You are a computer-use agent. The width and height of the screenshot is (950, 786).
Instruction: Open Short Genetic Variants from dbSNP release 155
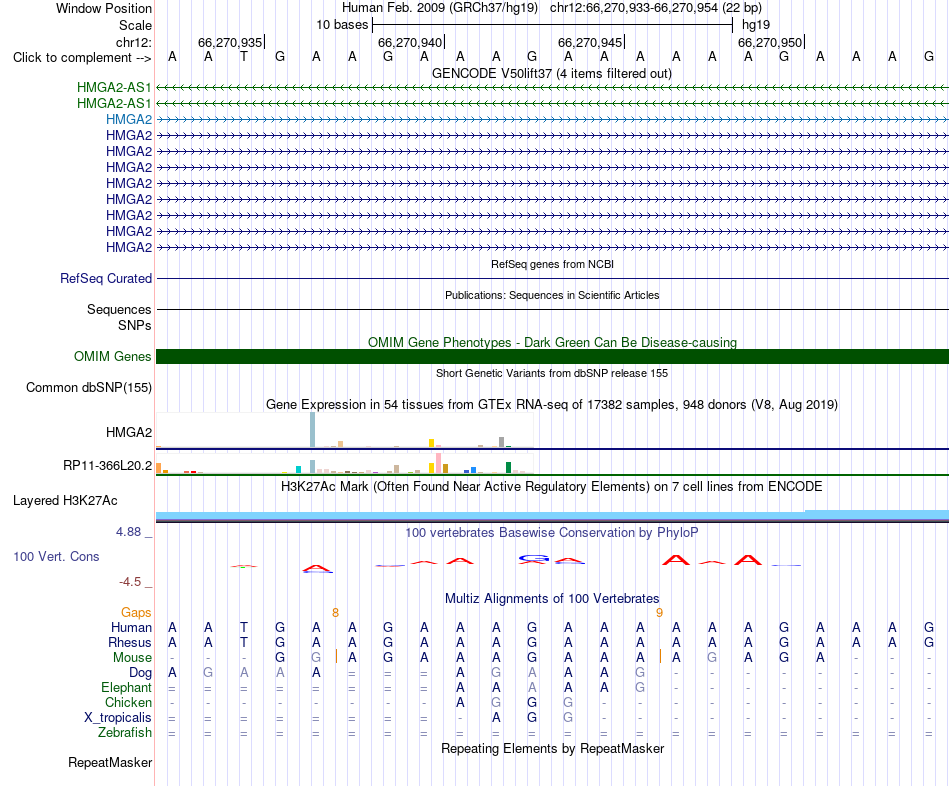point(551,373)
